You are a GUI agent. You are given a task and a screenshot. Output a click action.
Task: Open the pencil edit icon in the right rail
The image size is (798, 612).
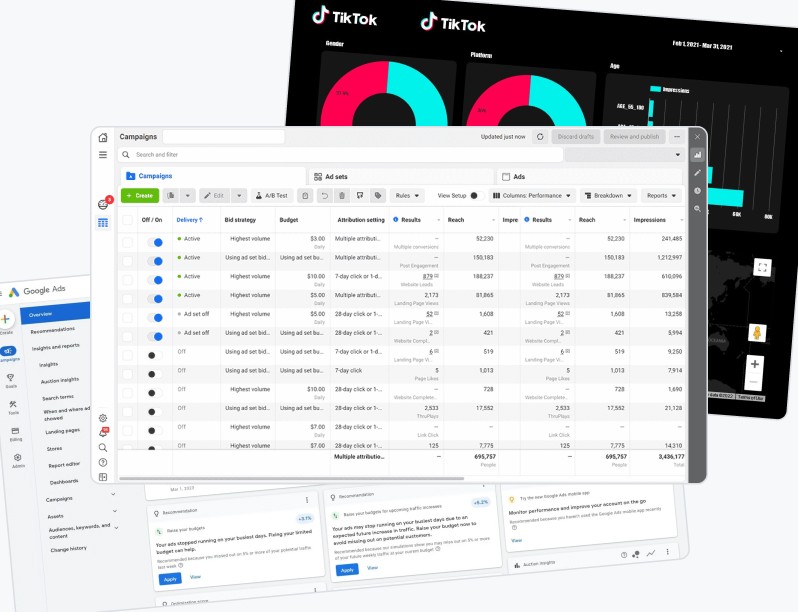tap(697, 173)
